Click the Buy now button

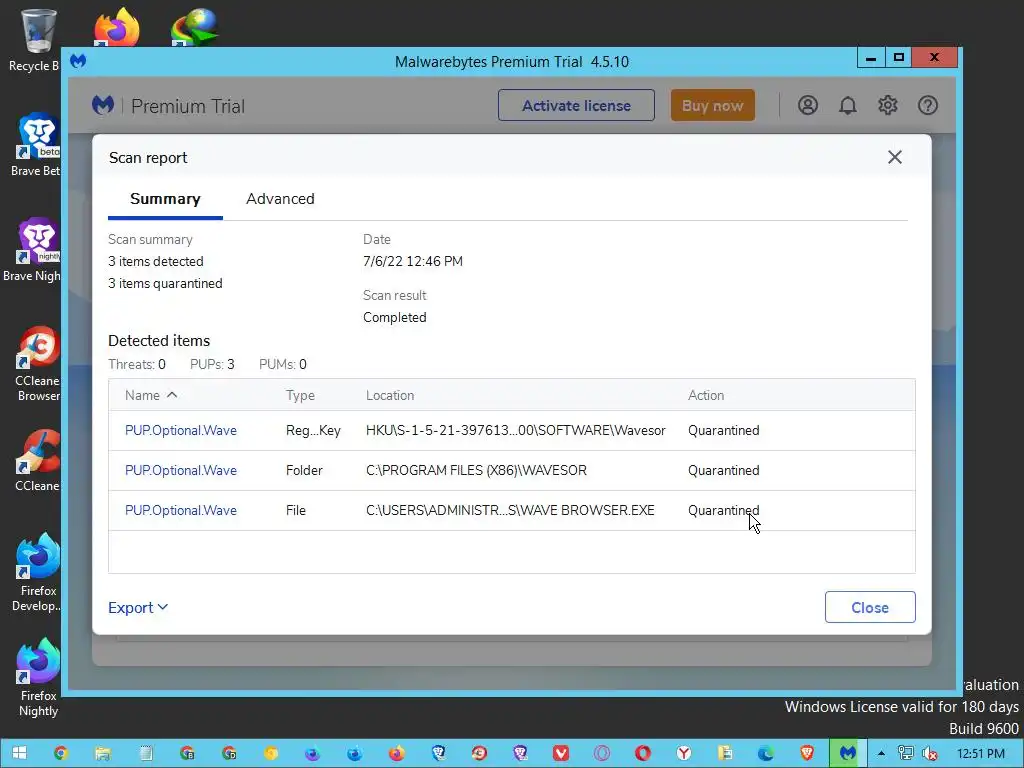(712, 105)
